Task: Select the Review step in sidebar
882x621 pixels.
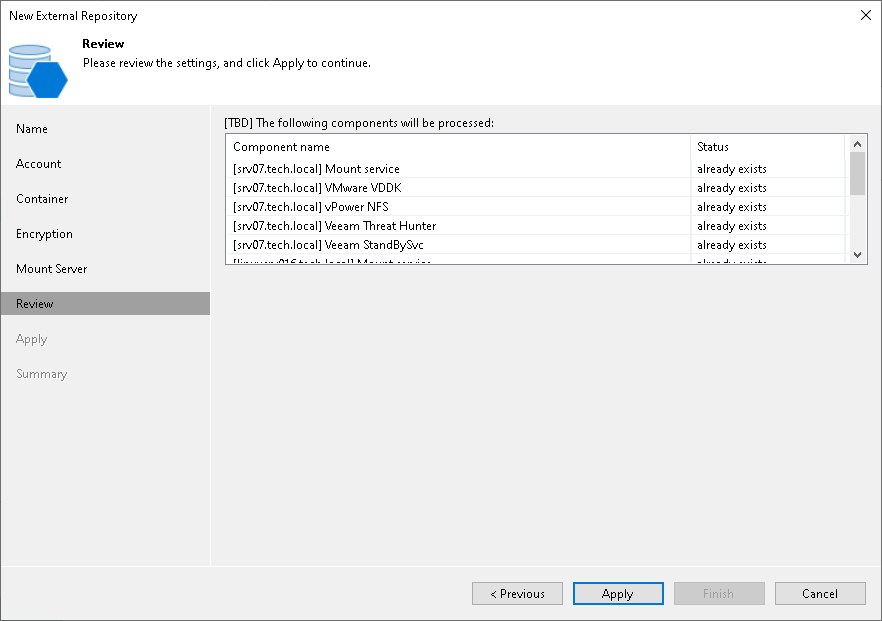Action: [x=105, y=304]
